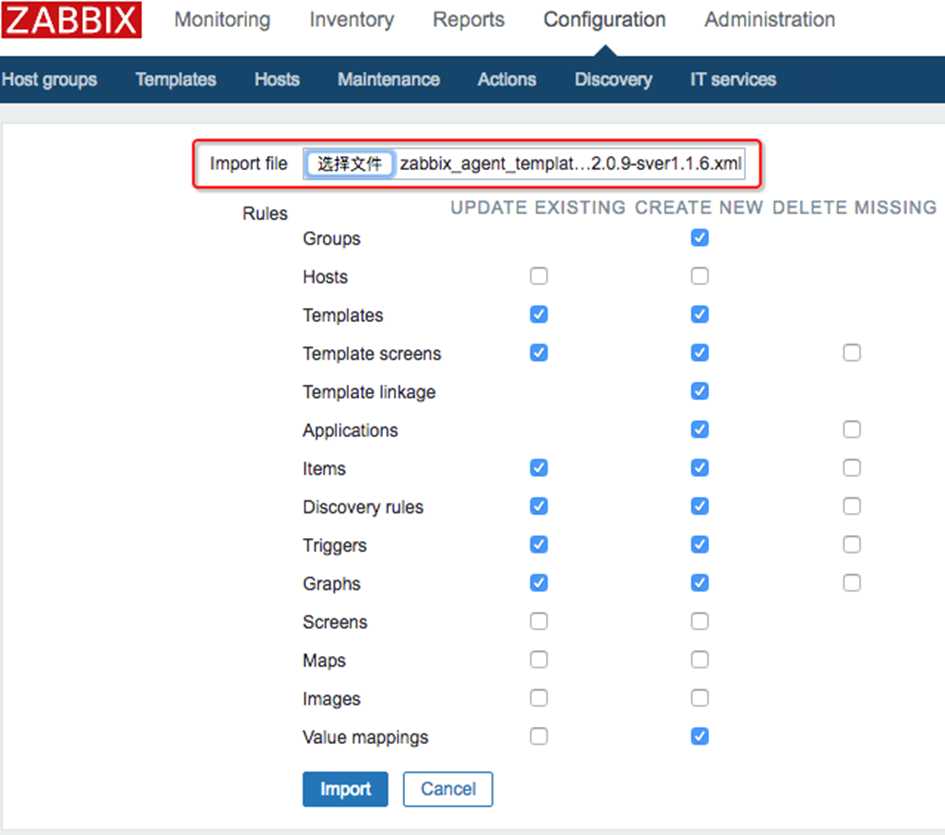
Task: Go to Actions submenu
Action: 506,80
